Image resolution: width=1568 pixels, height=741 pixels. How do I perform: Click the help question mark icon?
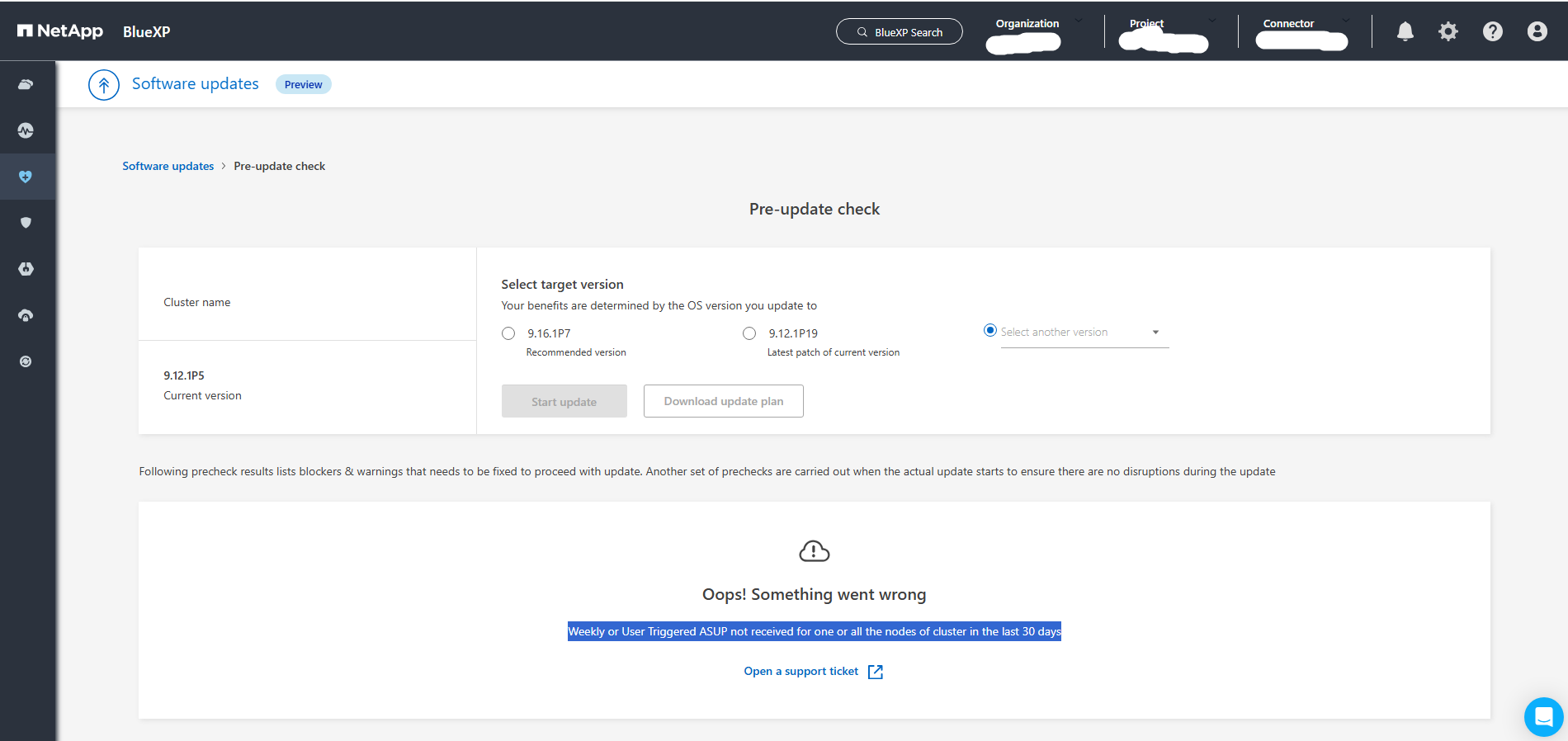pyautogui.click(x=1492, y=31)
